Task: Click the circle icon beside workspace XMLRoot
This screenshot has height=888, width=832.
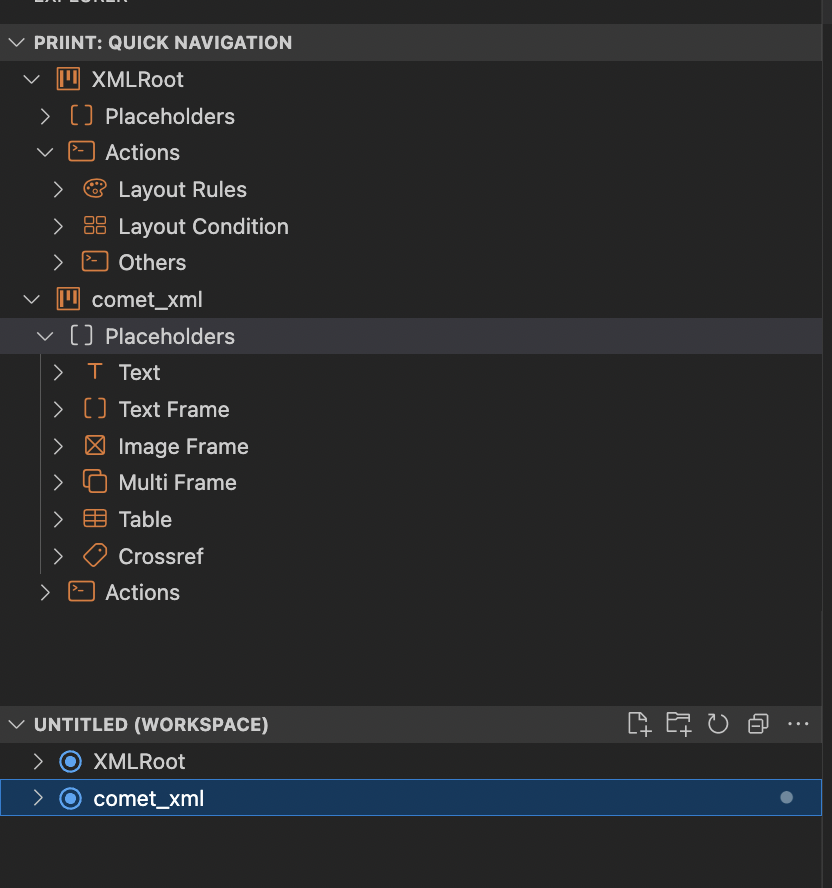Action: (x=71, y=762)
